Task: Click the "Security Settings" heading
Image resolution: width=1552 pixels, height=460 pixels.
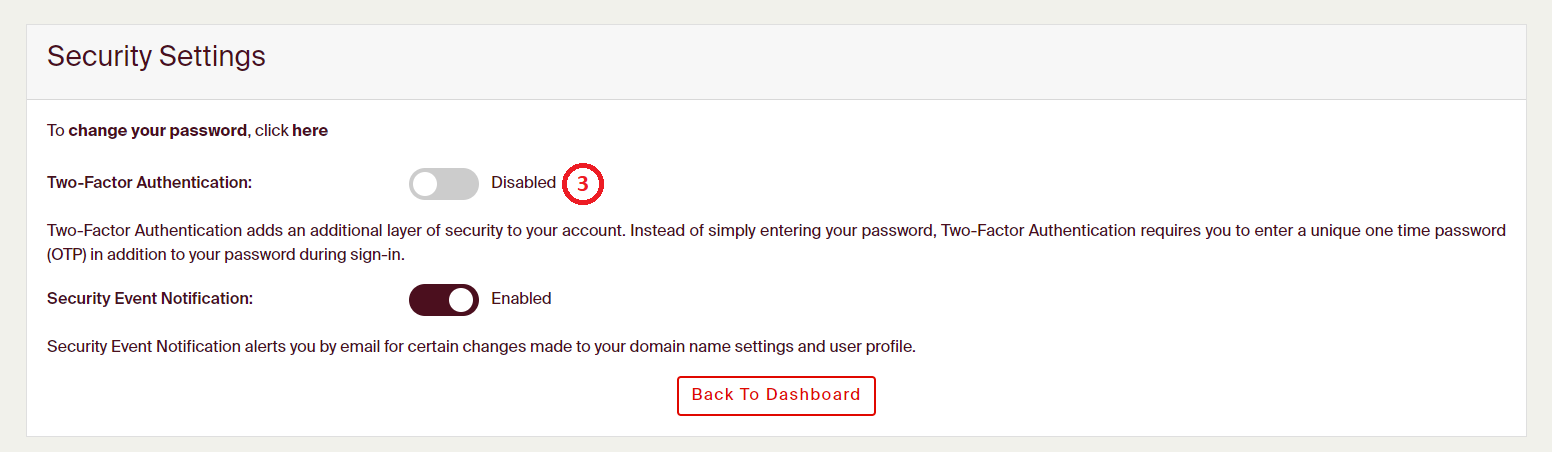Action: pos(156,56)
